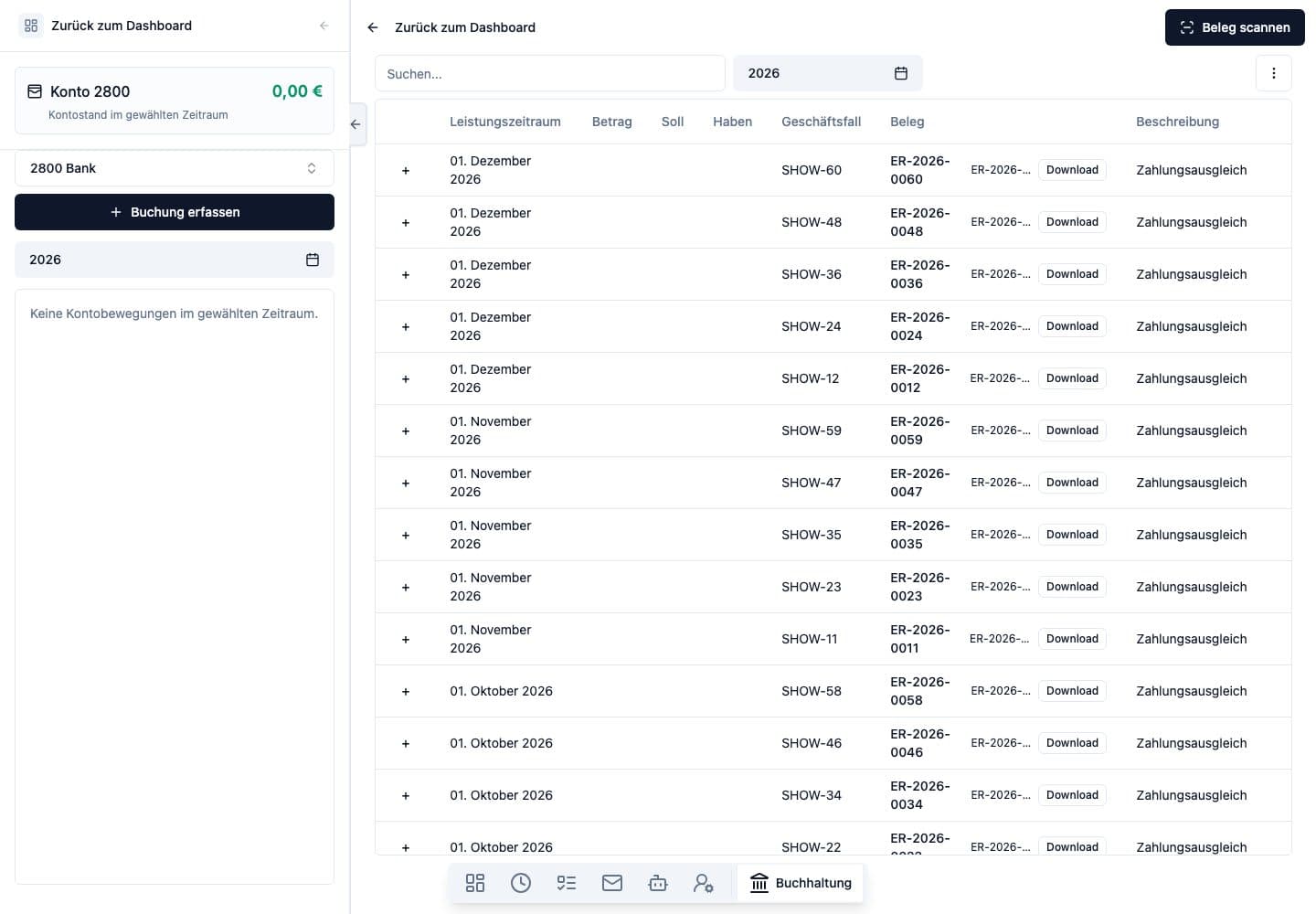Click the Beleg column header
Viewport: 1316px width, 914px height.
pos(907,122)
